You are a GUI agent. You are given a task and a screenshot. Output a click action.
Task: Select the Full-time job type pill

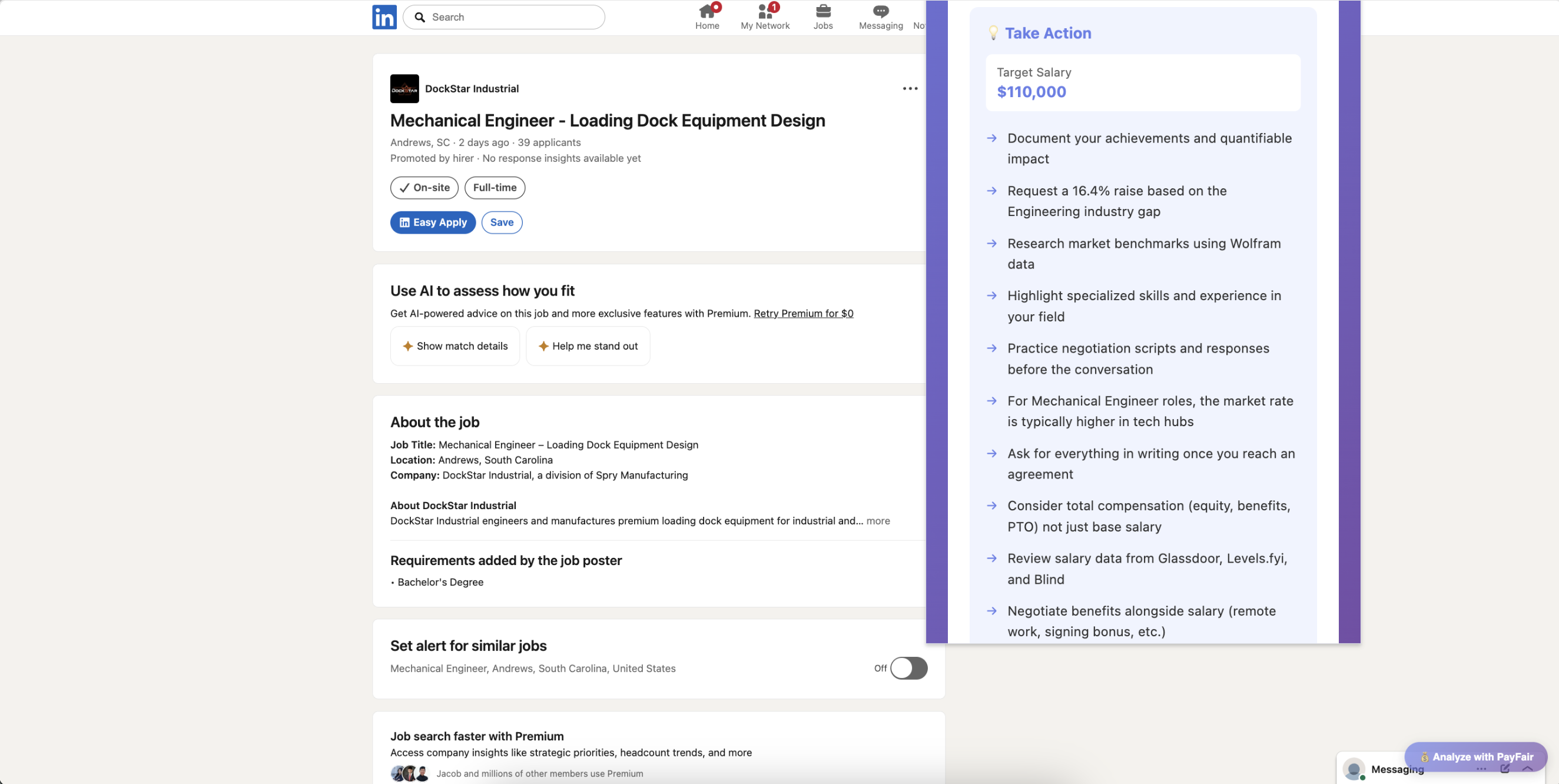(495, 188)
